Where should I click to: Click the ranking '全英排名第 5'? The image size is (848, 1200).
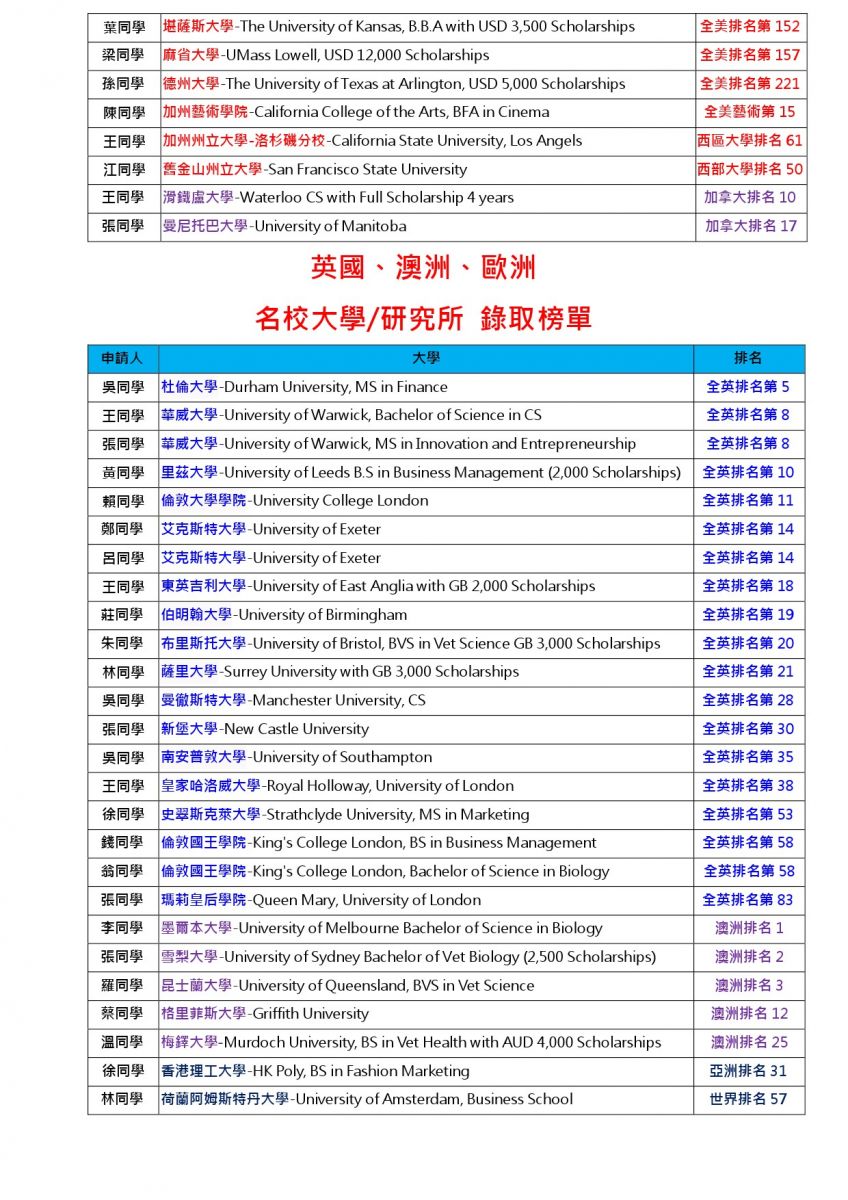click(749, 387)
